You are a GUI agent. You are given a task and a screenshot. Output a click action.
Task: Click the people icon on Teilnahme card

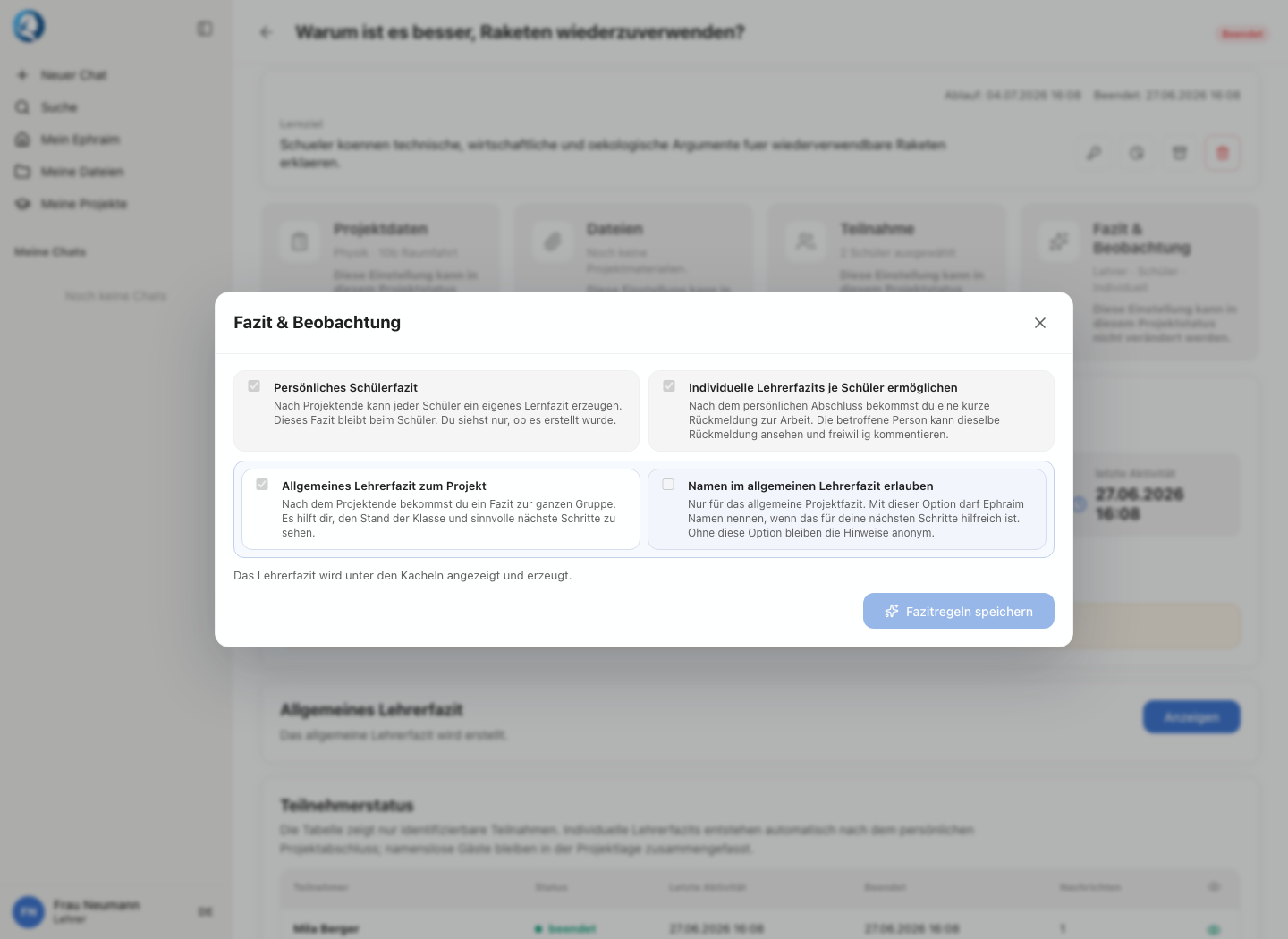point(806,241)
